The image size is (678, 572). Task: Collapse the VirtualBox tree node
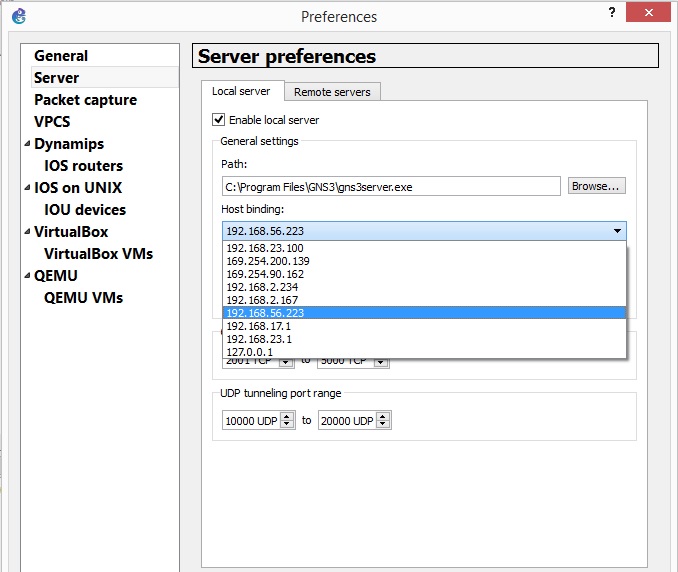click(x=27, y=232)
